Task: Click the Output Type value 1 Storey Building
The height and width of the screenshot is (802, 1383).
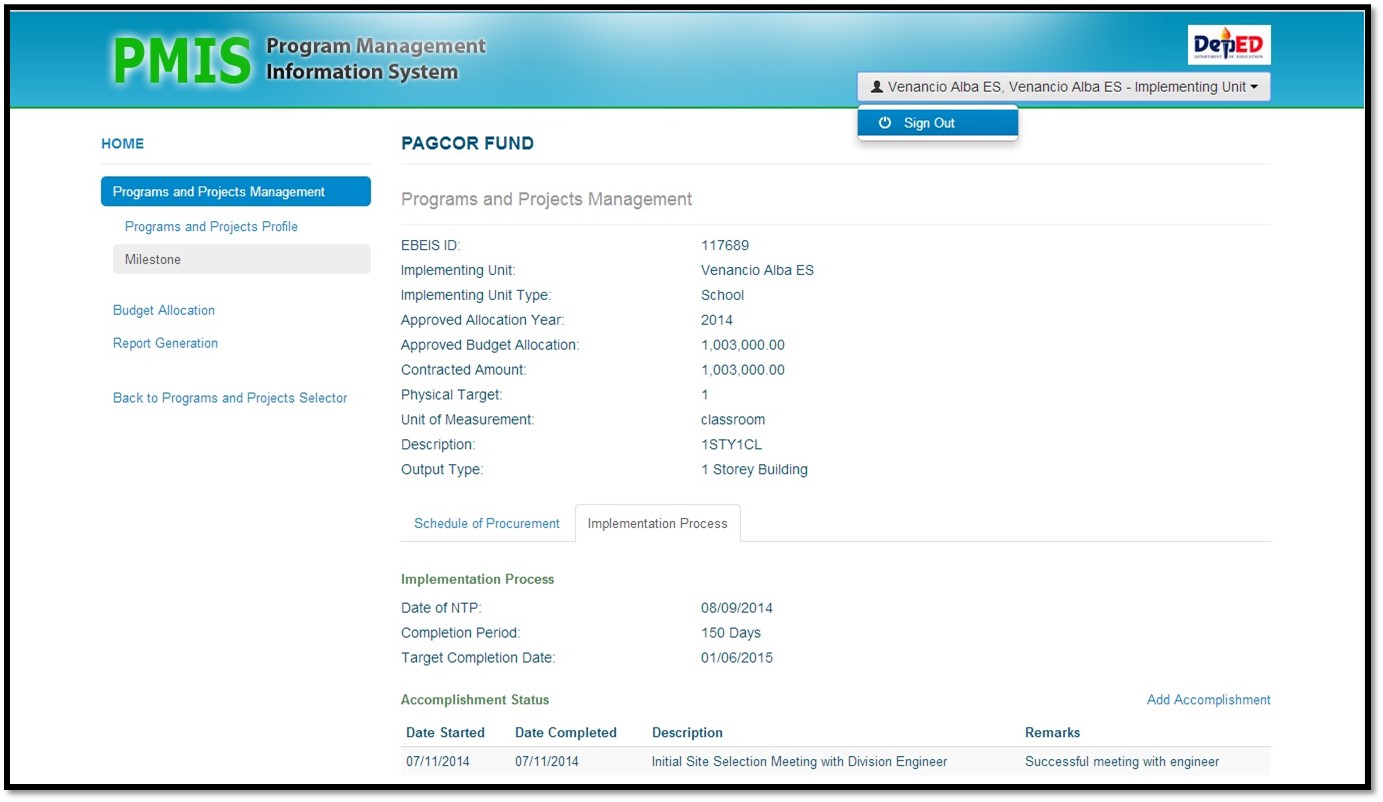Action: [755, 470]
